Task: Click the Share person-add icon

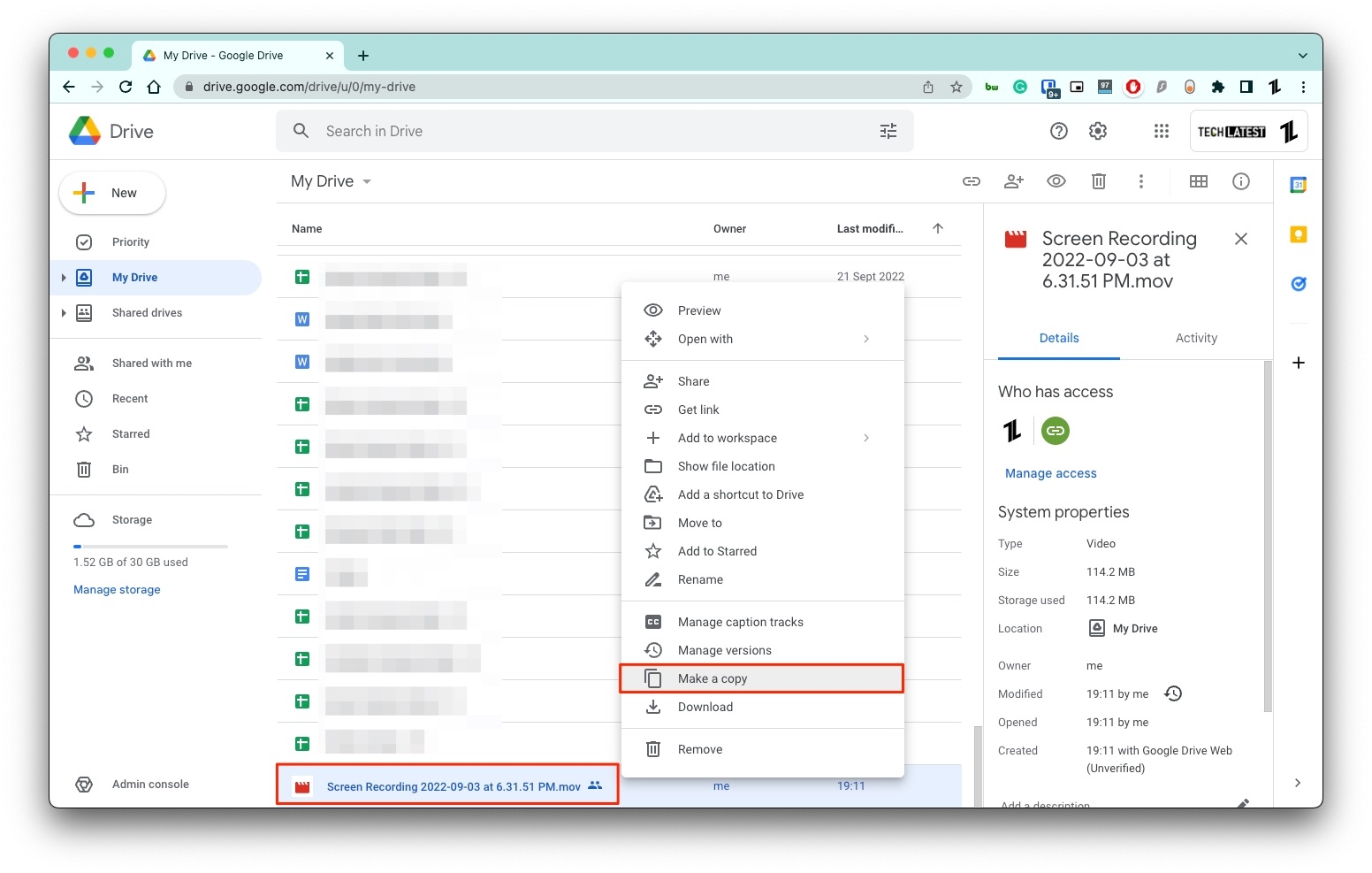Action: pyautogui.click(x=1013, y=180)
